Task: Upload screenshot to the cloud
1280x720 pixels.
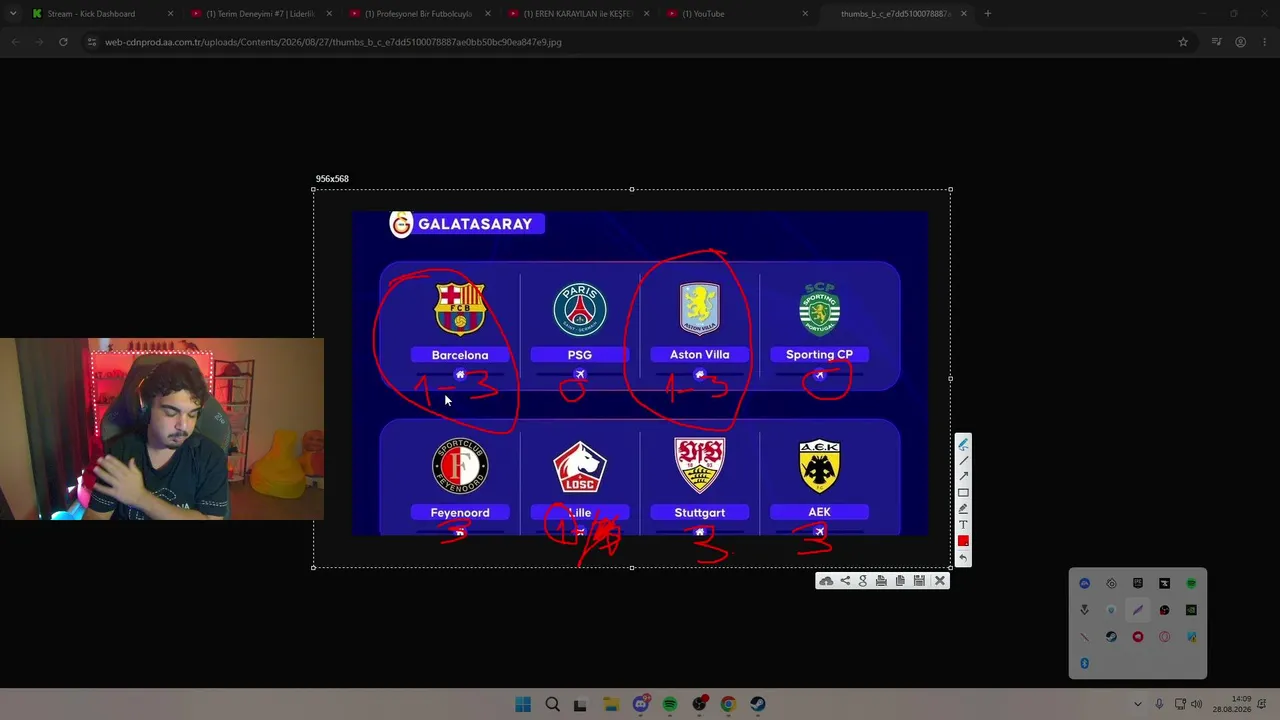Action: 826,581
